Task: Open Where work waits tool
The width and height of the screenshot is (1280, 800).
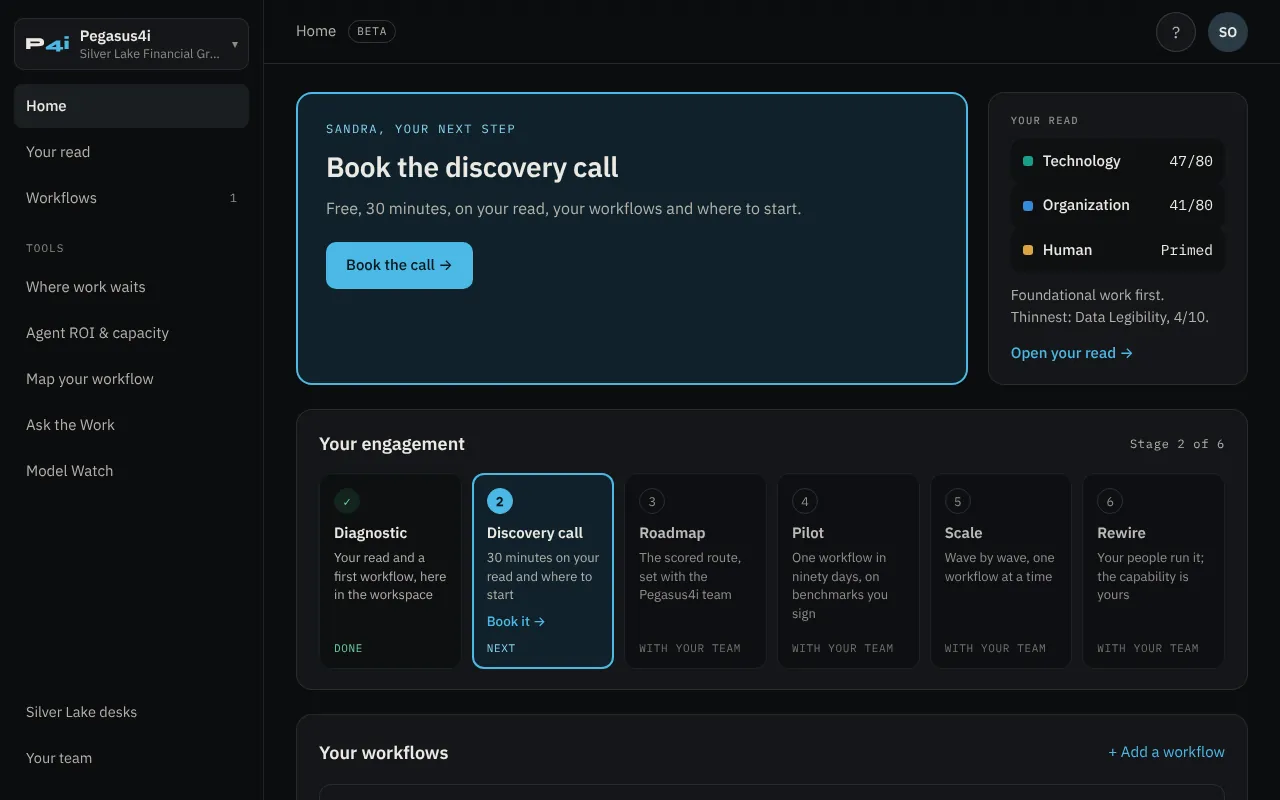Action: (131, 287)
